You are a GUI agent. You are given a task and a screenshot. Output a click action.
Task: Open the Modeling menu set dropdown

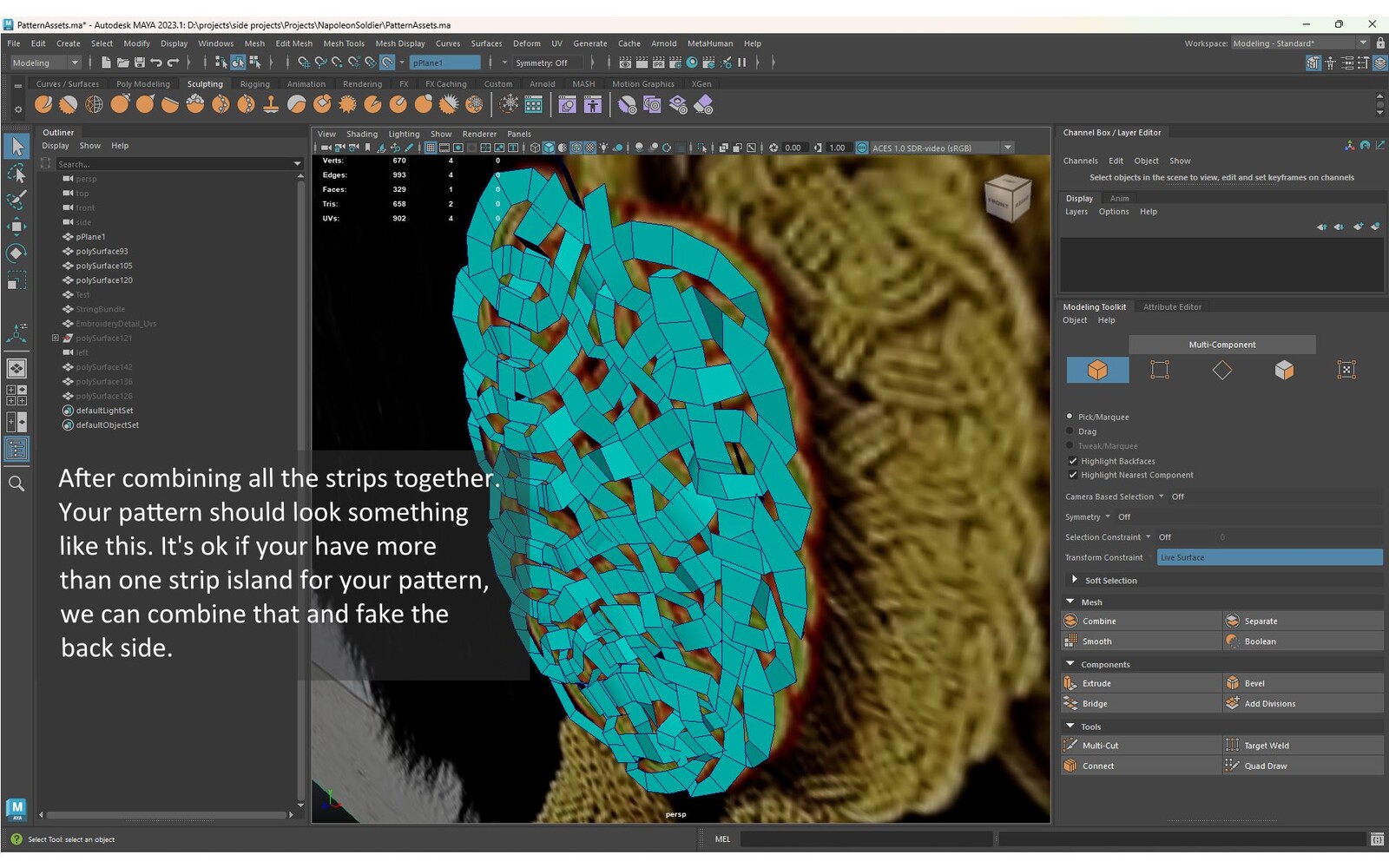click(45, 62)
